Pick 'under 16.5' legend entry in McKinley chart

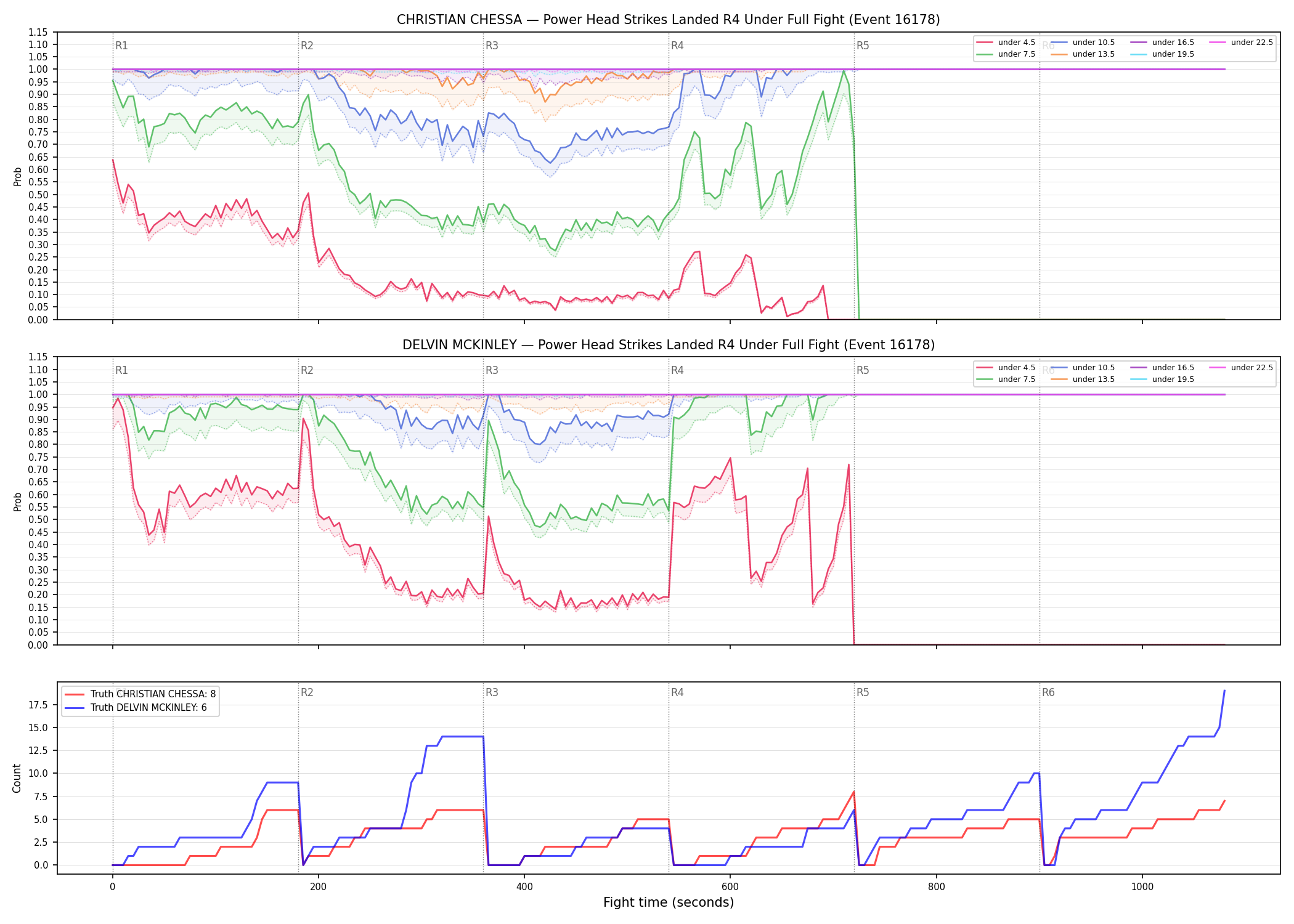click(1163, 368)
